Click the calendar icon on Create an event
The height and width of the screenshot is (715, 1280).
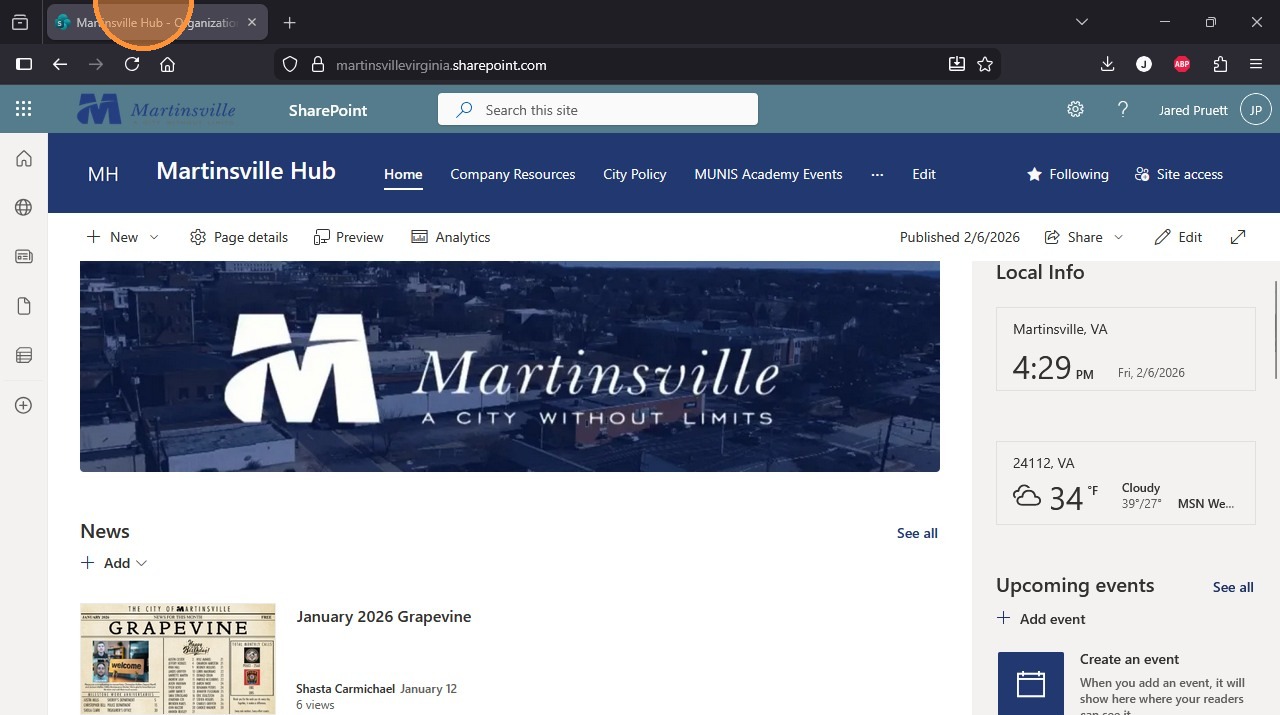tap(1031, 683)
